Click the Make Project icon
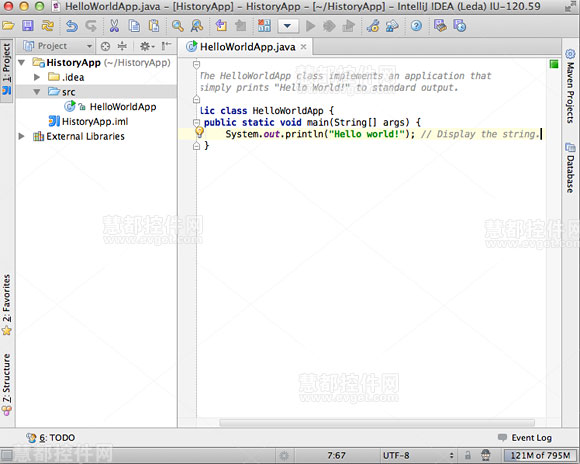Image resolution: width=580 pixels, height=464 pixels. point(264,26)
